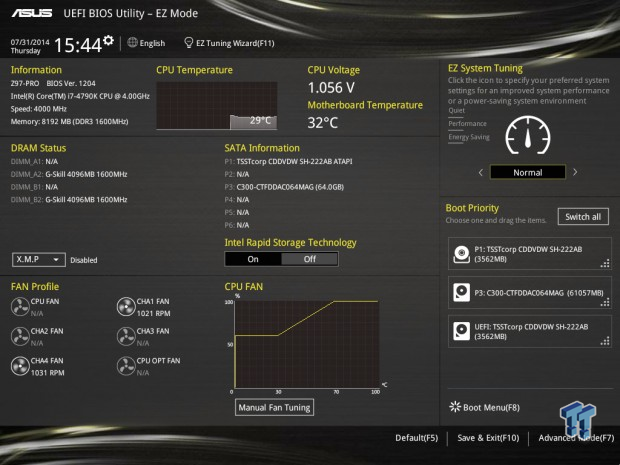Select boot entry P1: TSSTcorp CDDVDW SH-222AB
620x465 pixels.
530,253
